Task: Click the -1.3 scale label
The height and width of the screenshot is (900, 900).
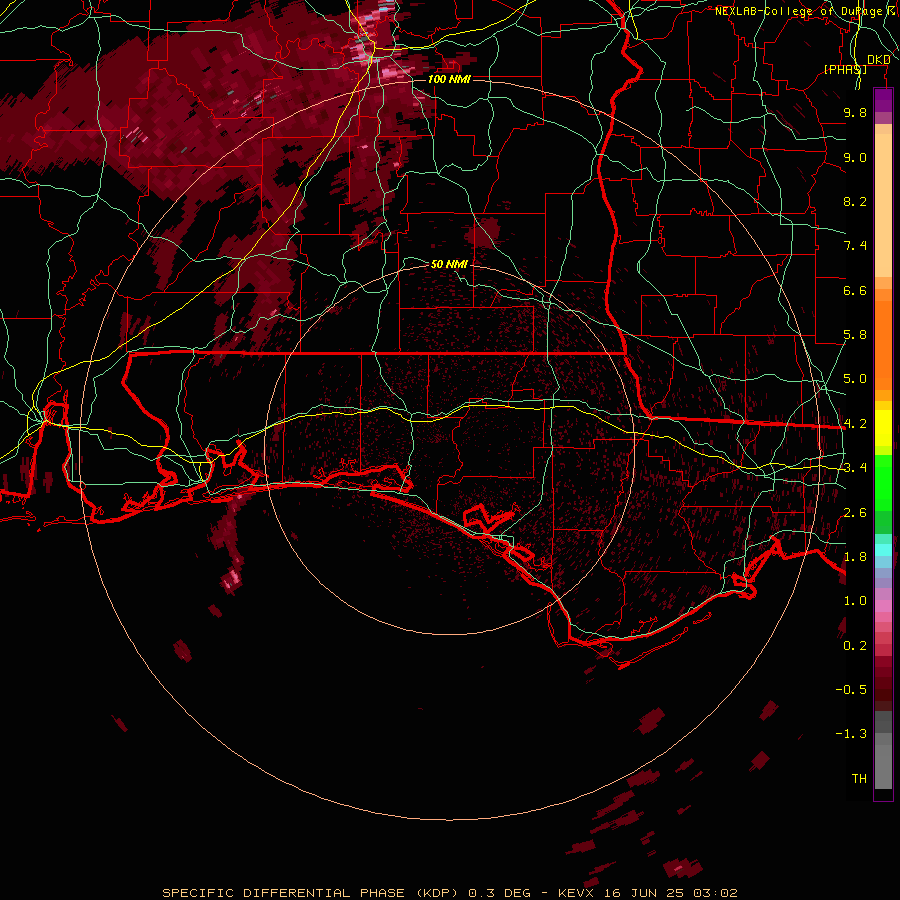Action: pos(851,734)
